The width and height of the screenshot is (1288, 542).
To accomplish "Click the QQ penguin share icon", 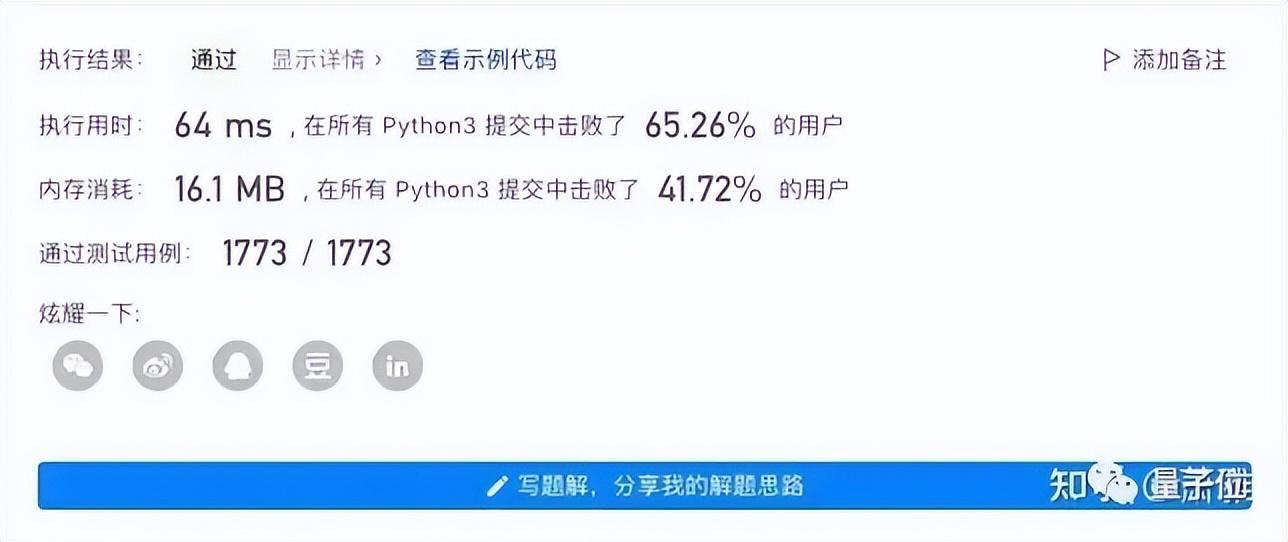I will (238, 366).
